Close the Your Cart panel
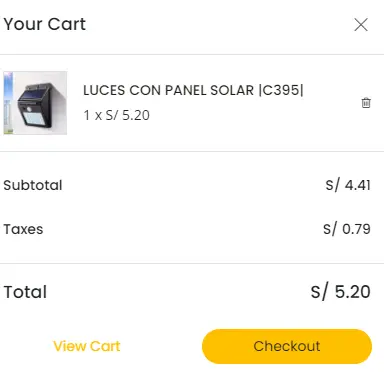 pos(361,25)
